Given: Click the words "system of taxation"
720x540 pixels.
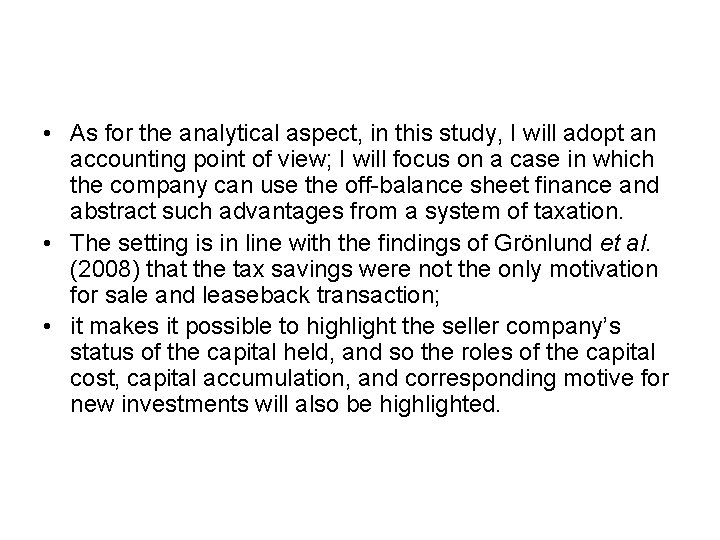Looking at the screenshot, I should tap(523, 212).
